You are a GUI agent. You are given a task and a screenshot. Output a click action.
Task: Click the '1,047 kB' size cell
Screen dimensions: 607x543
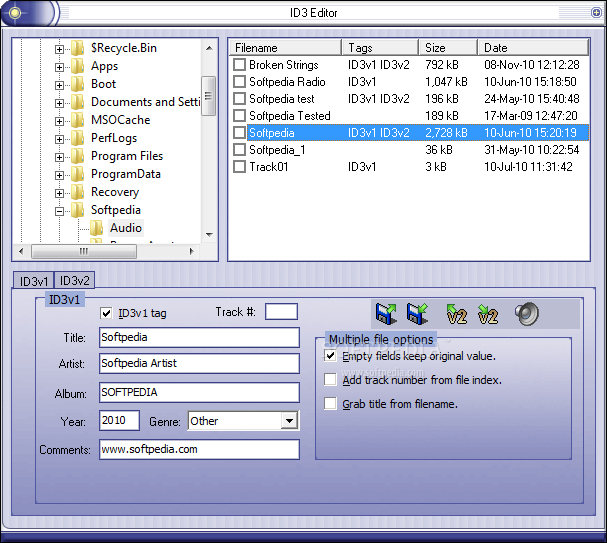point(446,82)
